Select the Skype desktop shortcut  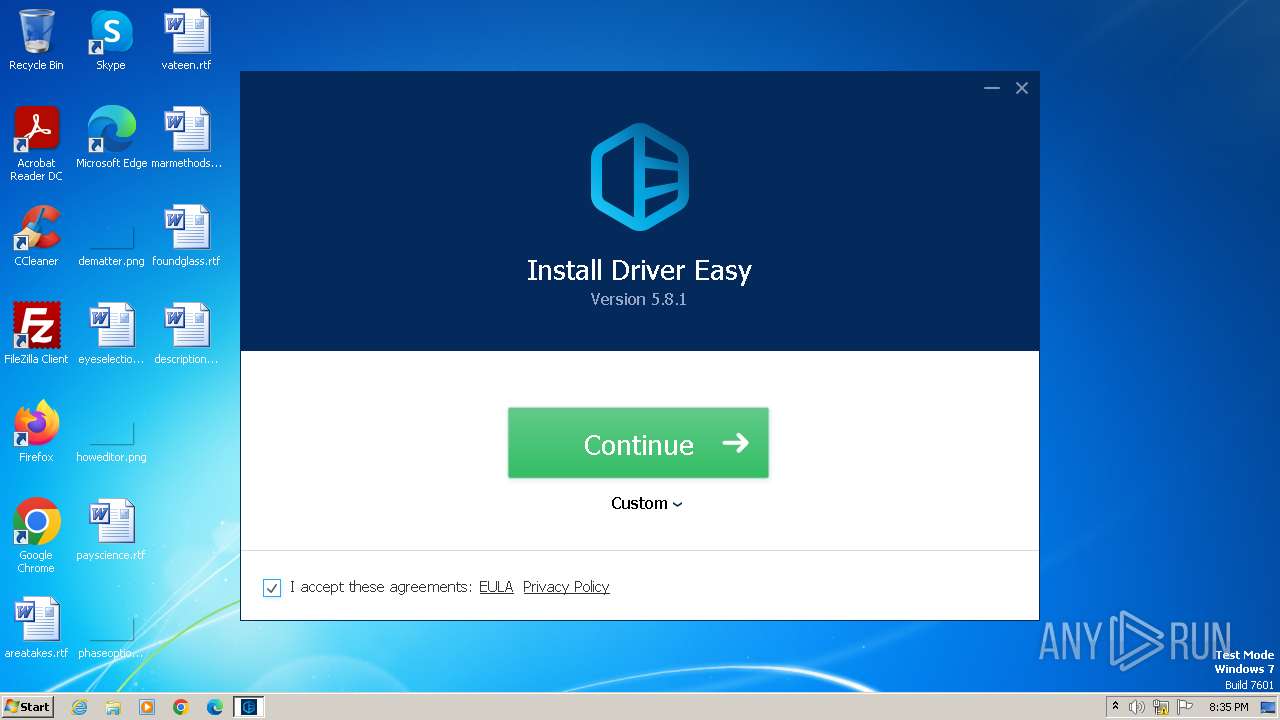(111, 40)
